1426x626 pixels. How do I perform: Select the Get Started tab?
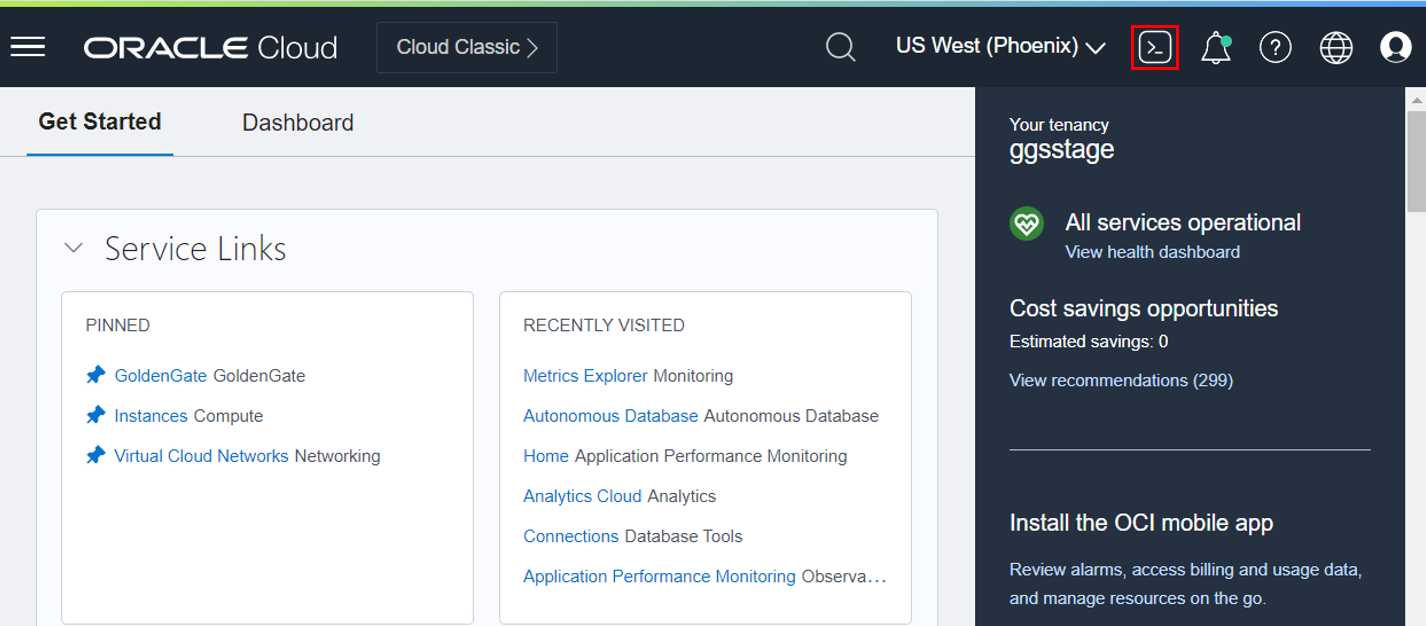click(99, 121)
